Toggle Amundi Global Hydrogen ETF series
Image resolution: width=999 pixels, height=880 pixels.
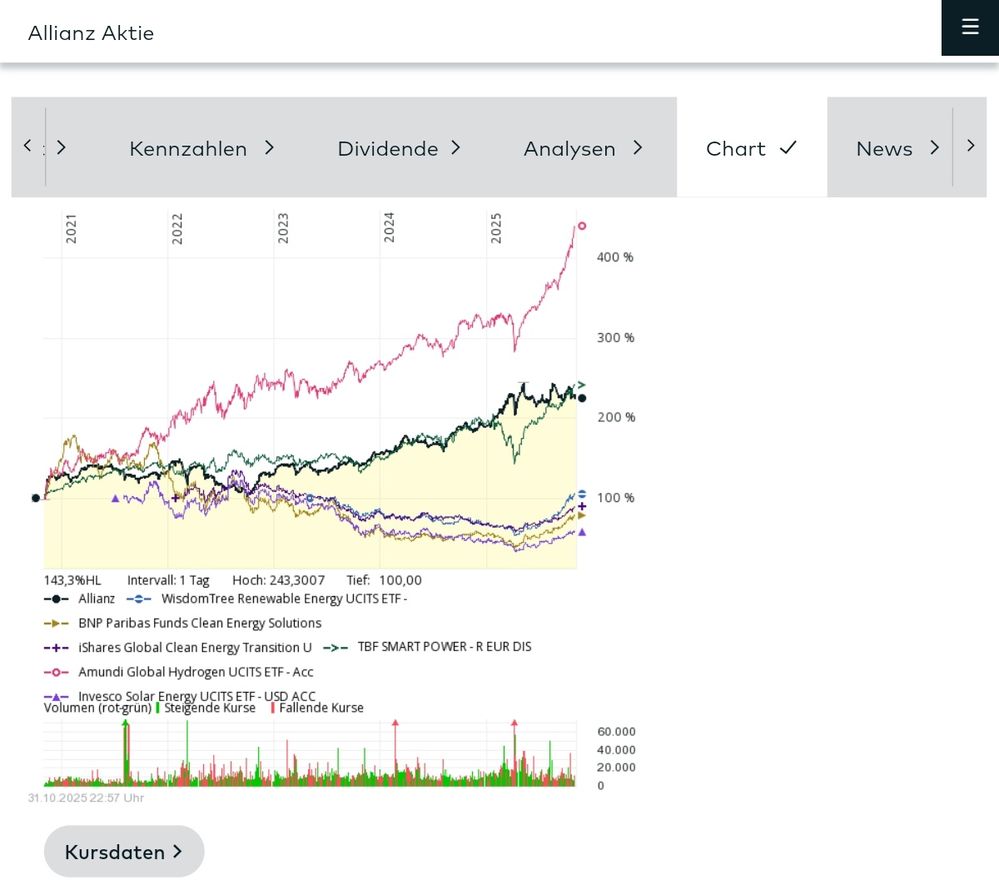(195, 672)
